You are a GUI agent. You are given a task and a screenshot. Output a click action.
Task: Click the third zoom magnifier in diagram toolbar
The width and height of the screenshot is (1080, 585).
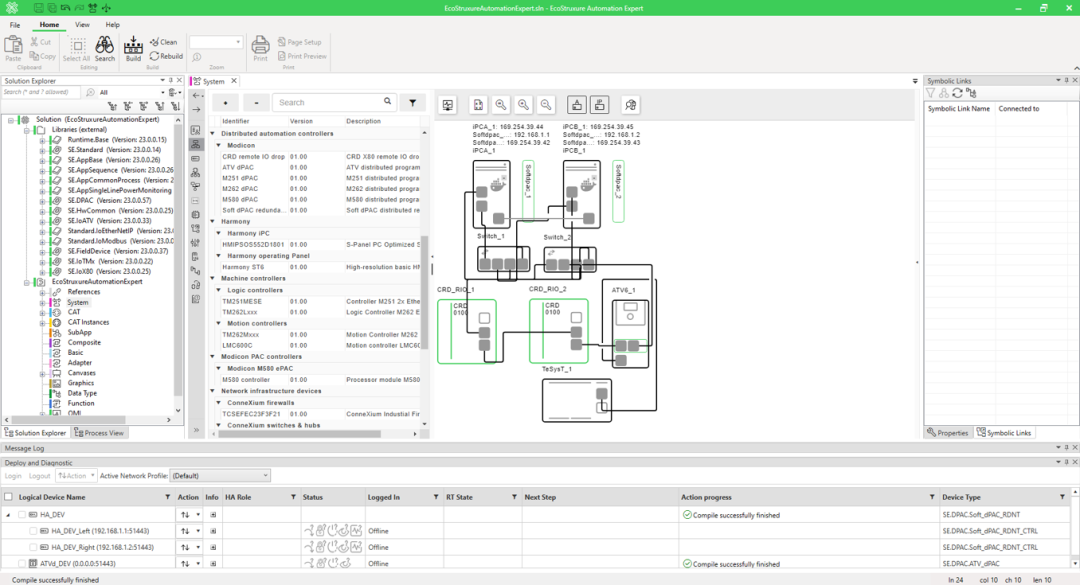tap(546, 105)
